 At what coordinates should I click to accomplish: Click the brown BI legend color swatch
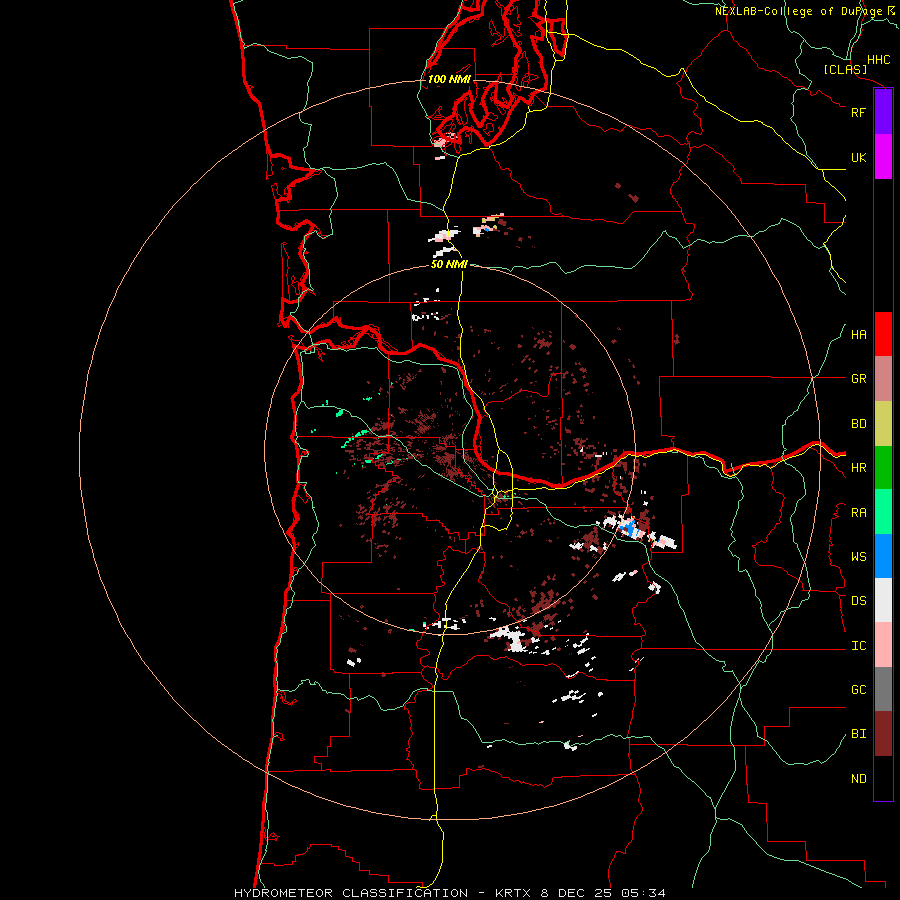coord(883,734)
